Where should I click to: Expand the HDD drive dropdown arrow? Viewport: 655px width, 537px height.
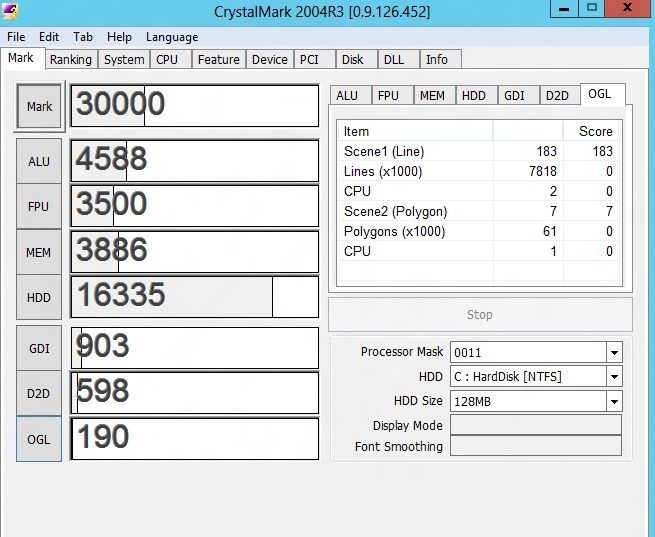point(614,377)
